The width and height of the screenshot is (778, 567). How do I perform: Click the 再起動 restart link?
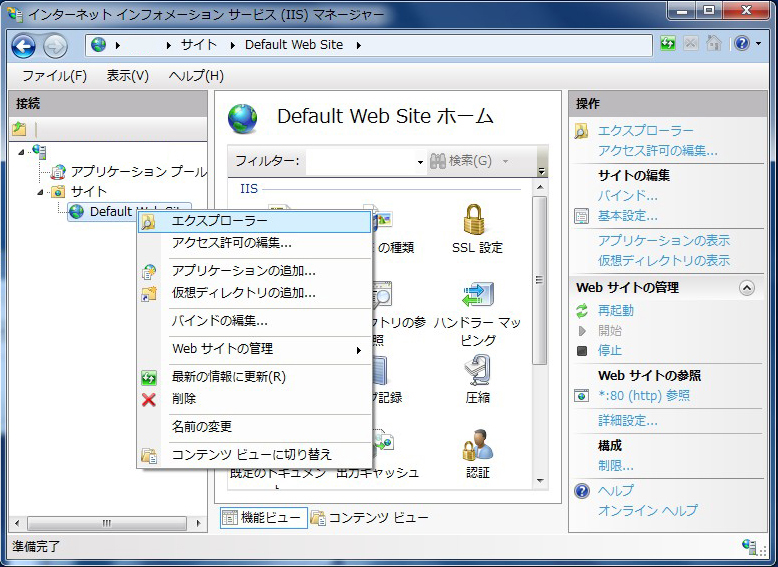[x=616, y=311]
